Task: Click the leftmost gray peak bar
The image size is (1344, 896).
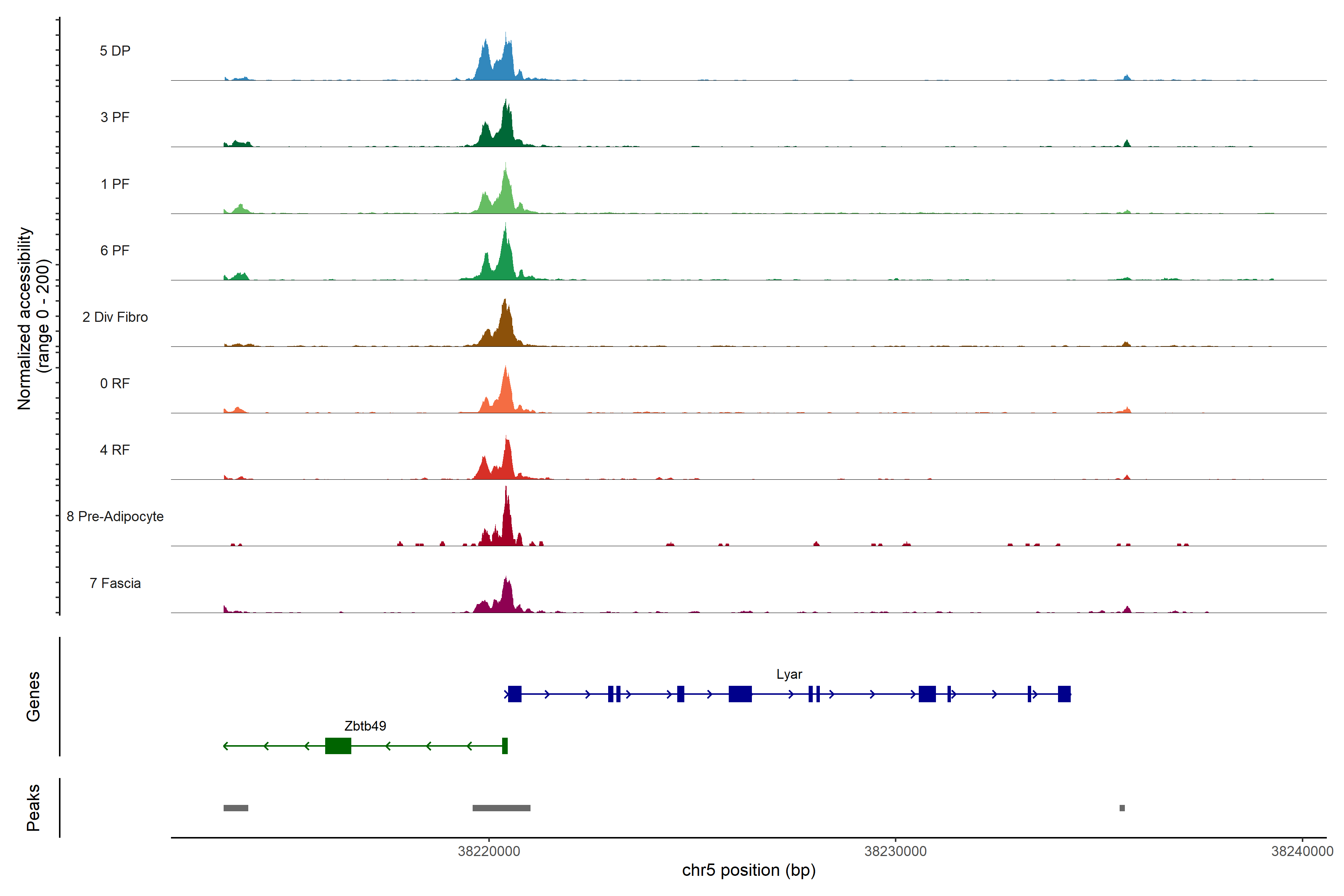Action: point(236,808)
